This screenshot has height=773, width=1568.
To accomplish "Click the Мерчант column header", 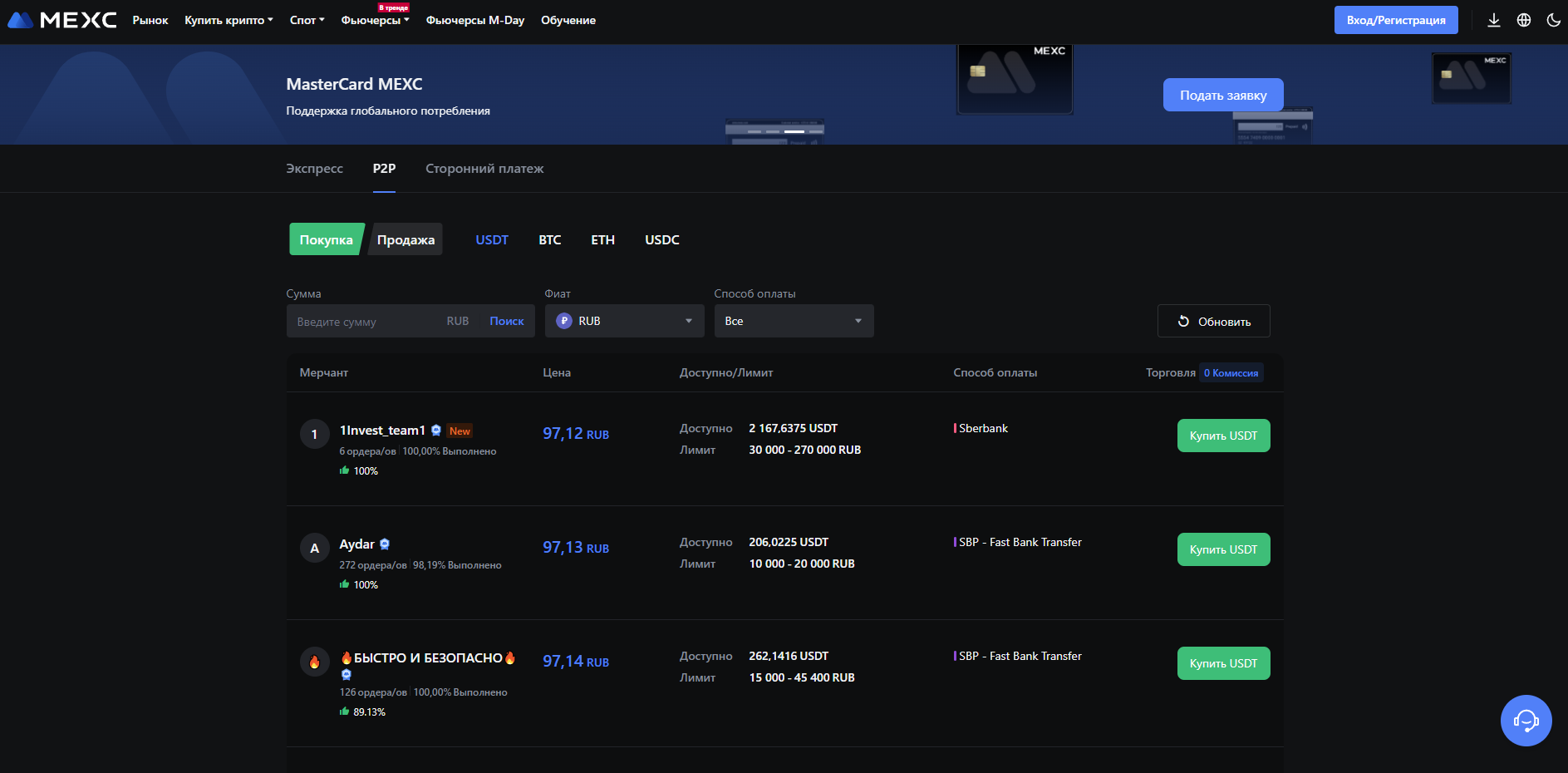I will [x=324, y=372].
